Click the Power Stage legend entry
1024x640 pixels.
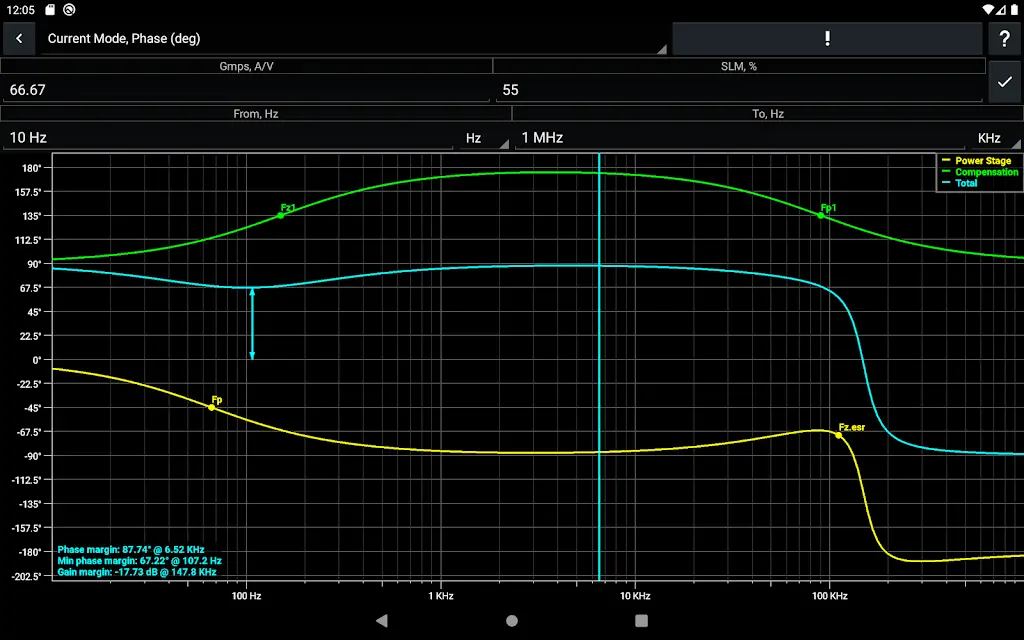tap(982, 160)
